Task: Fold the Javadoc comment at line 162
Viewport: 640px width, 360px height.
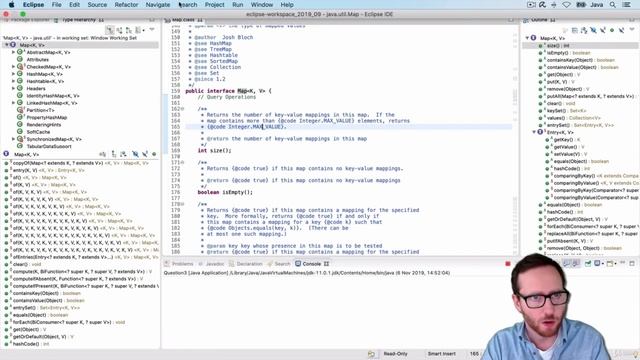Action: pos(182,109)
